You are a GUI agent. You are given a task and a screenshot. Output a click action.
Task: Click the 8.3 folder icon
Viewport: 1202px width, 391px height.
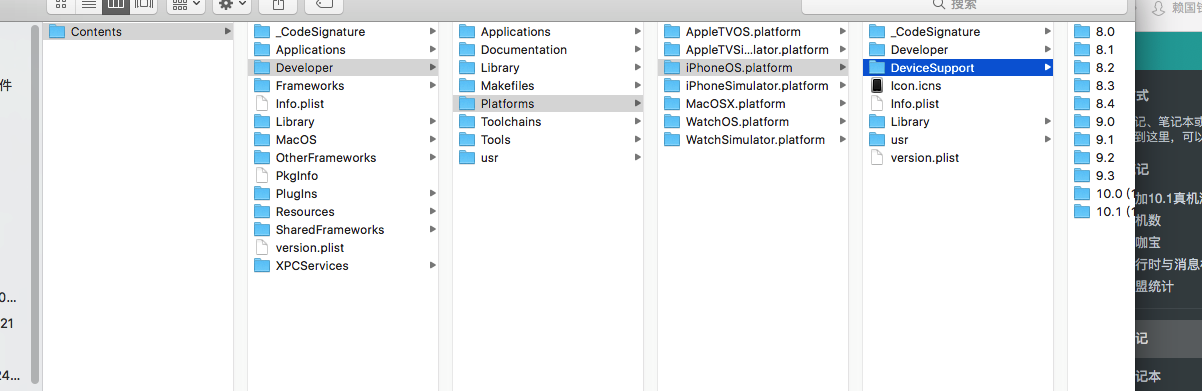1082,86
